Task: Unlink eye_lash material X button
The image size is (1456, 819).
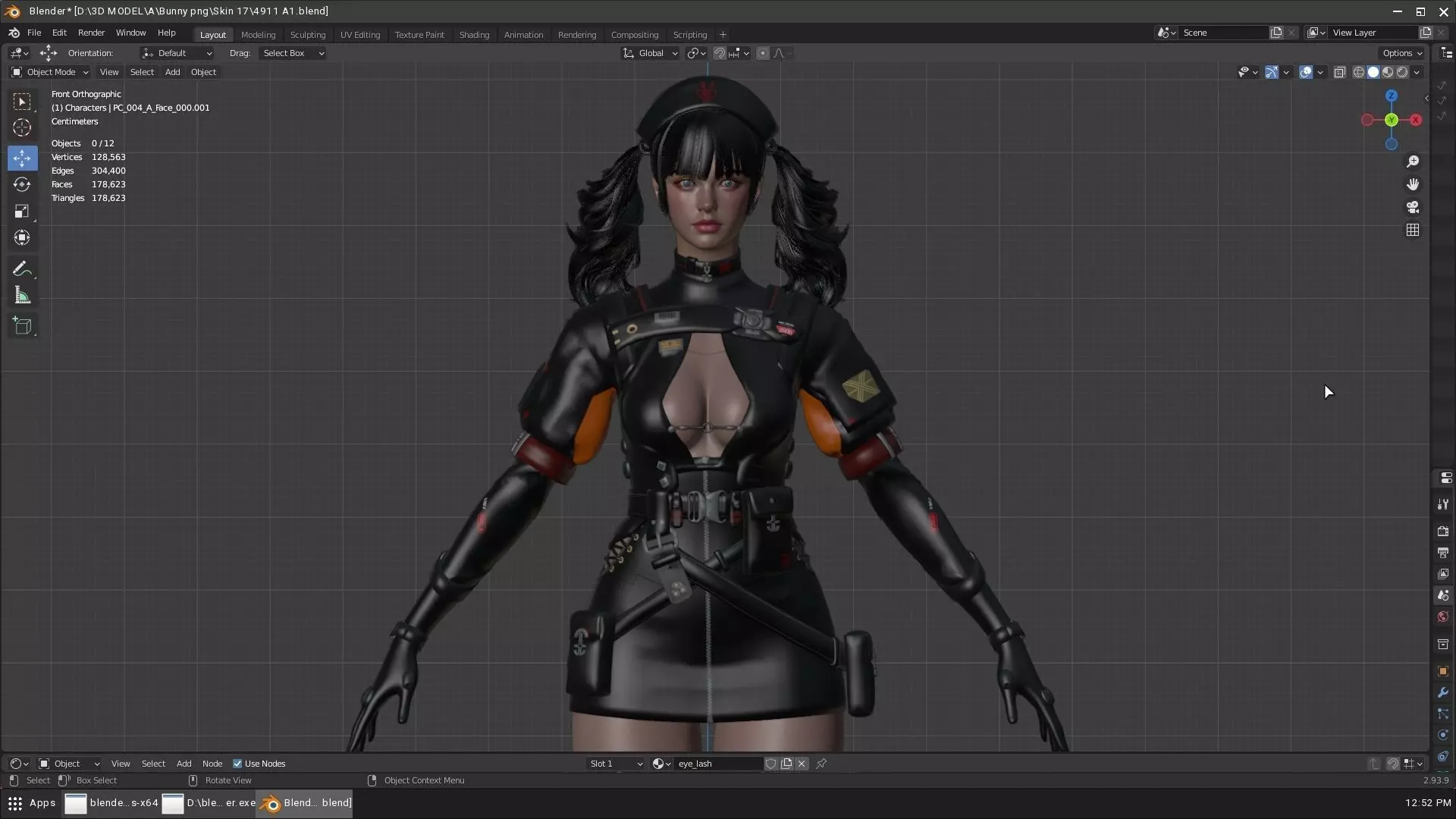Action: click(x=802, y=764)
